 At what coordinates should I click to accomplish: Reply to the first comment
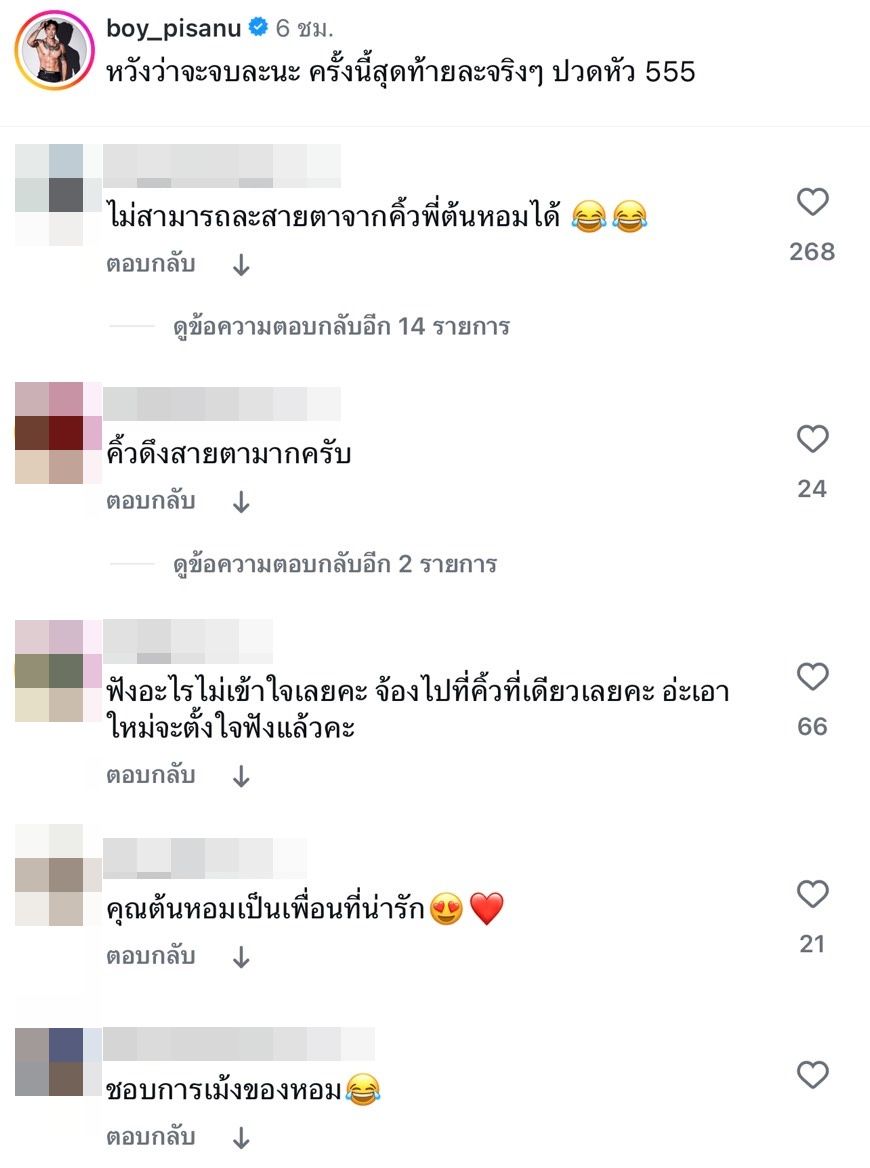coord(150,264)
